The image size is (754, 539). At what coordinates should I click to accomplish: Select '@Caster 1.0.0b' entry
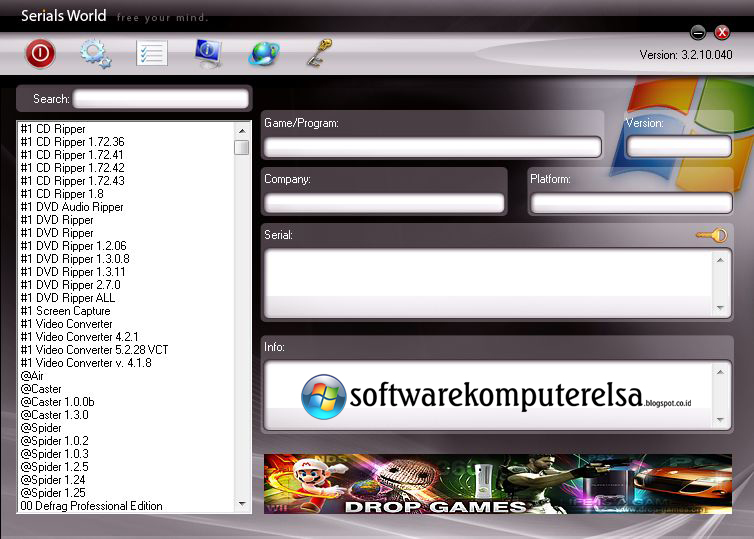(x=57, y=401)
